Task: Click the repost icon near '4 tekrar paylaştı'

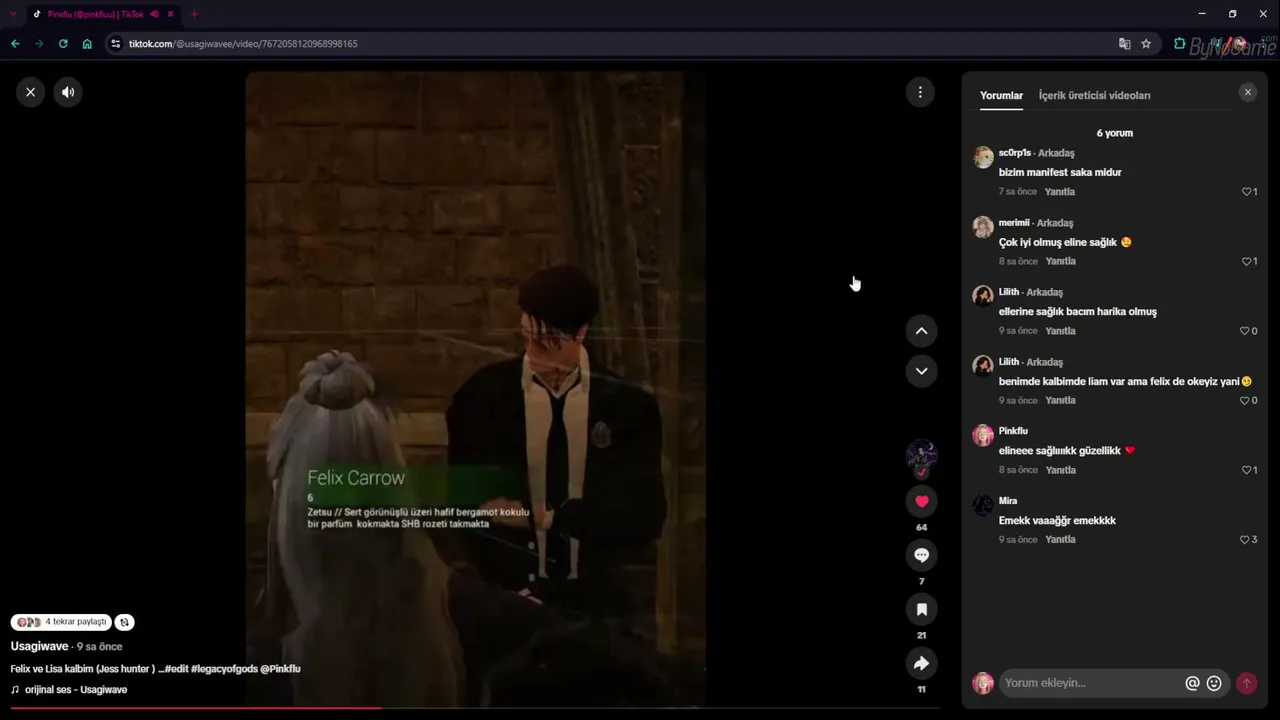Action: 124,622
